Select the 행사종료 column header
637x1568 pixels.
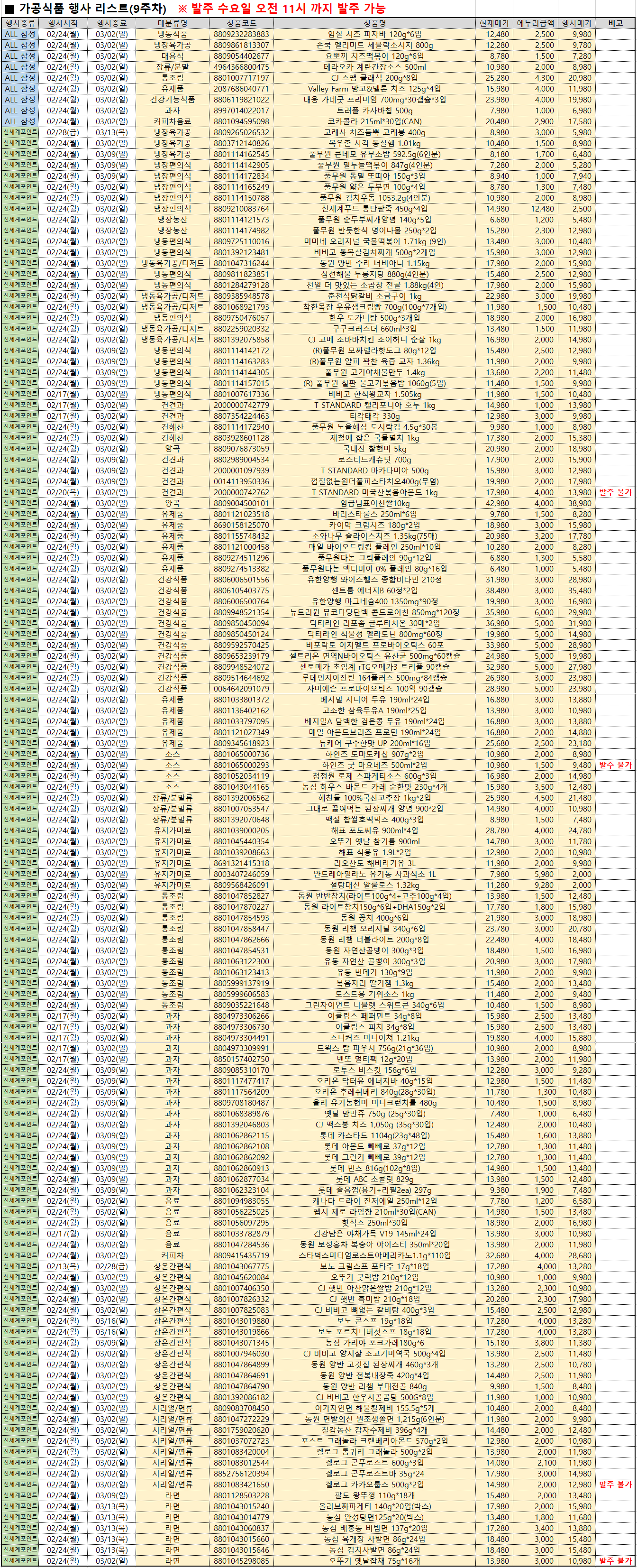[x=112, y=23]
